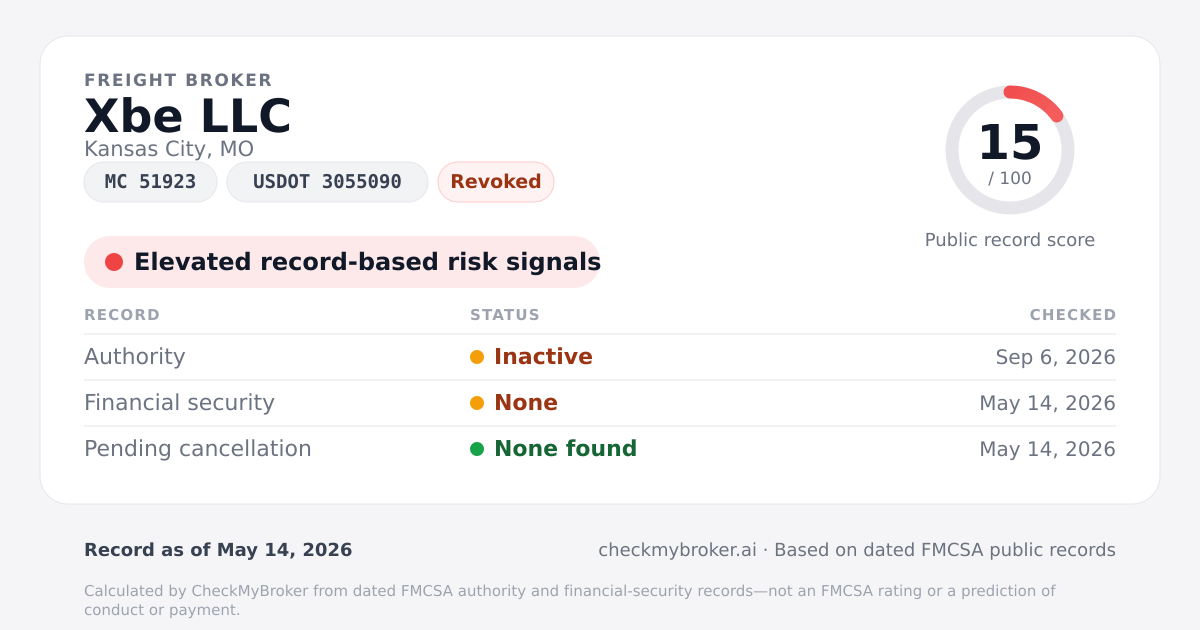The height and width of the screenshot is (630, 1200).
Task: Click the Public record score label
Action: (x=1010, y=240)
